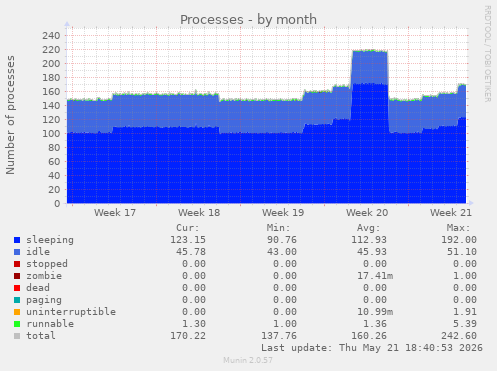The image size is (497, 371).
Task: Click the 'sleeping' legend label
Action: tap(50, 240)
